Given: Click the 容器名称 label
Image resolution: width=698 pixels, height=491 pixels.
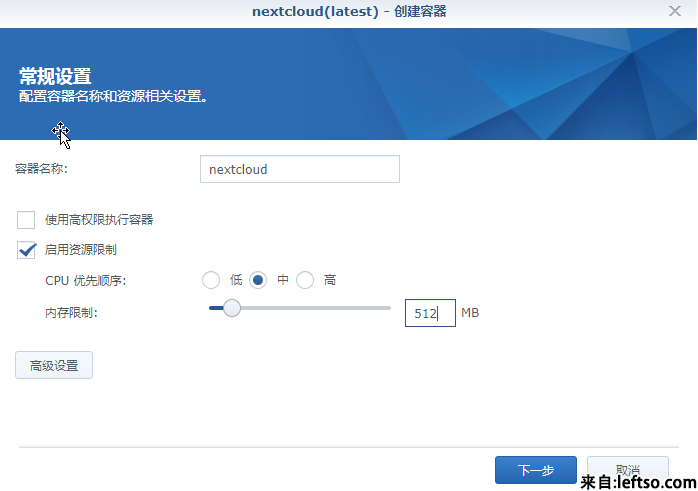Looking at the screenshot, I should 41,169.
